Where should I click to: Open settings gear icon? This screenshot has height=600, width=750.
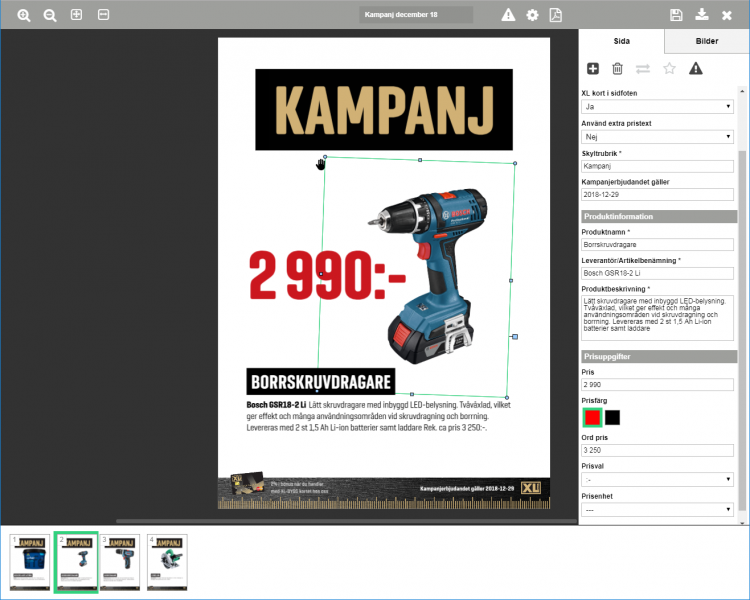[x=532, y=15]
